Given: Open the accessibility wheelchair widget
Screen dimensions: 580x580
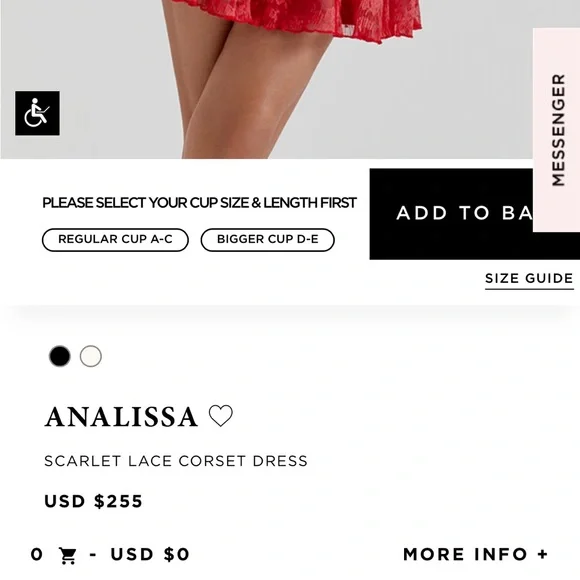Looking at the screenshot, I should (37, 113).
